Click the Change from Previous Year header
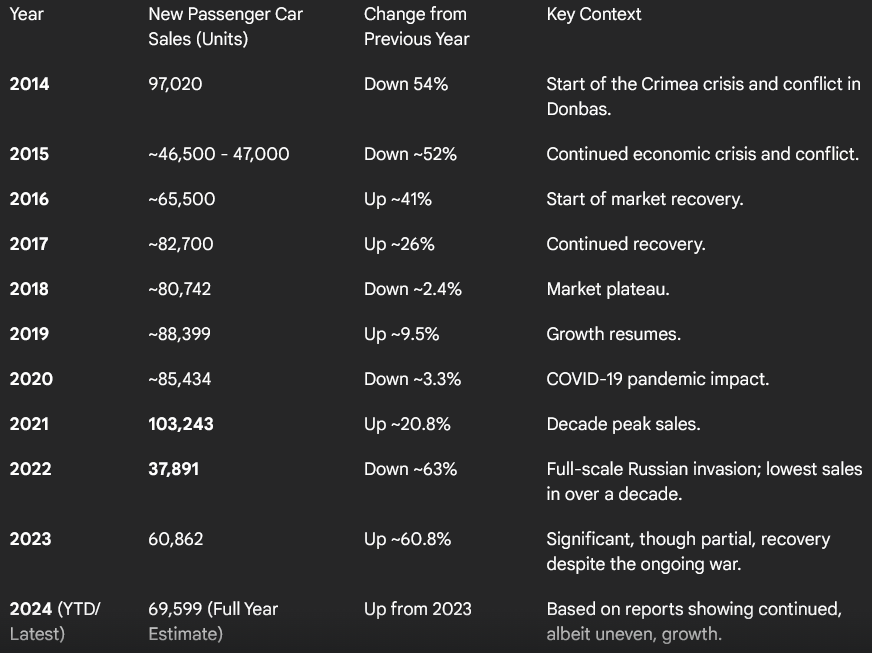 click(x=416, y=27)
